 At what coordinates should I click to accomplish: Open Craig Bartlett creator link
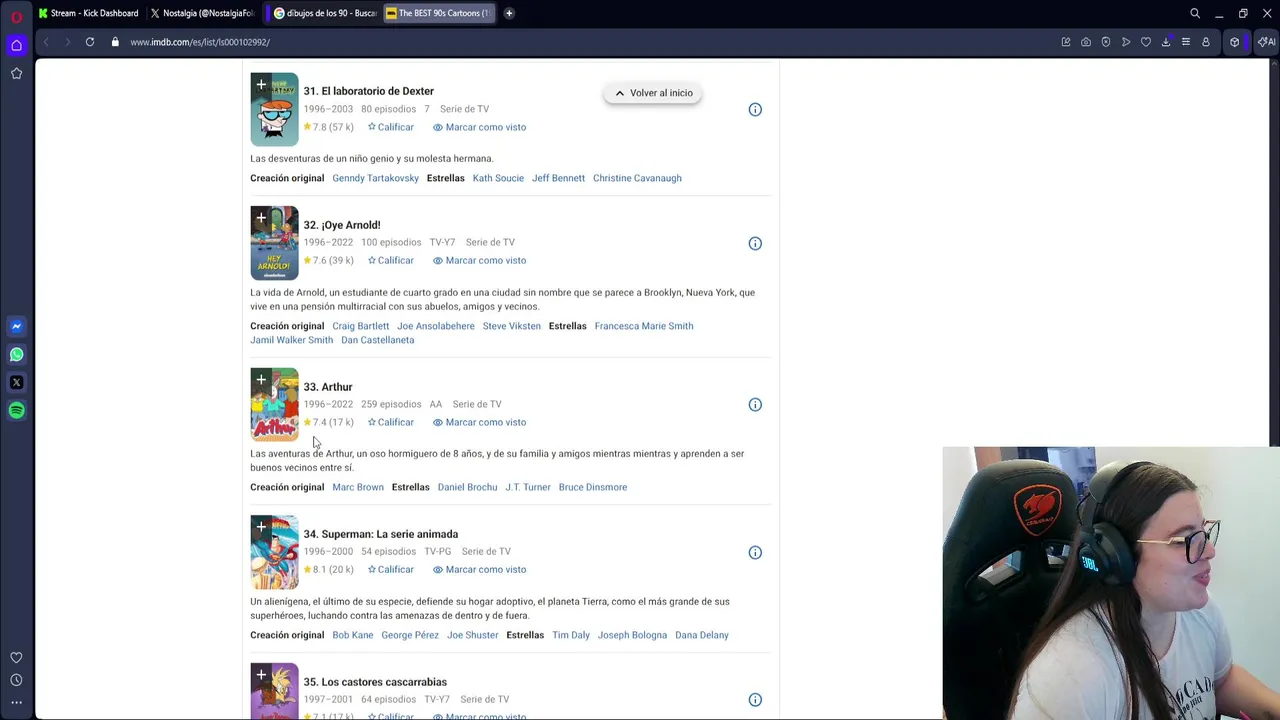coord(360,326)
